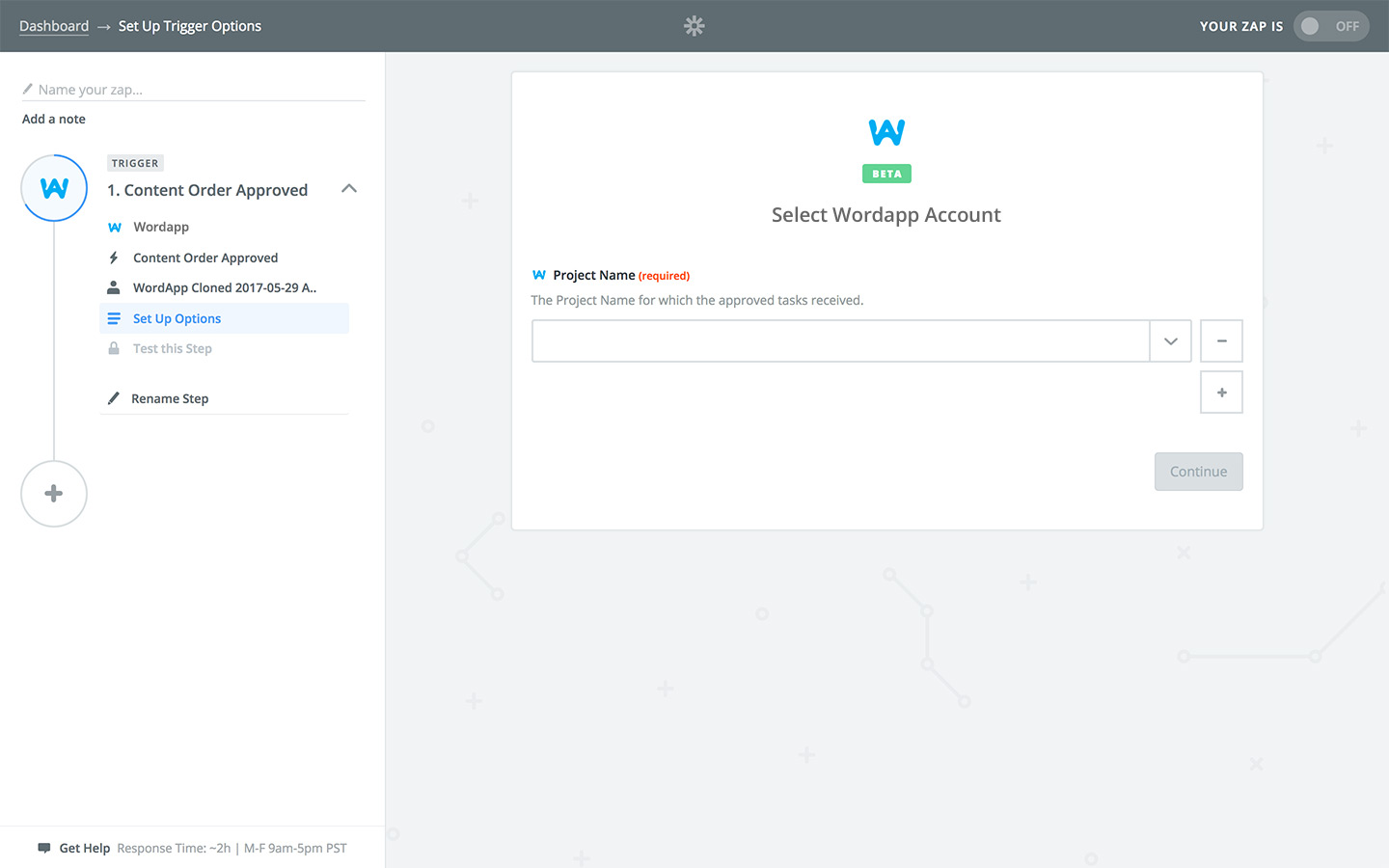Click the Continue button
This screenshot has width=1389, height=868.
click(1199, 472)
